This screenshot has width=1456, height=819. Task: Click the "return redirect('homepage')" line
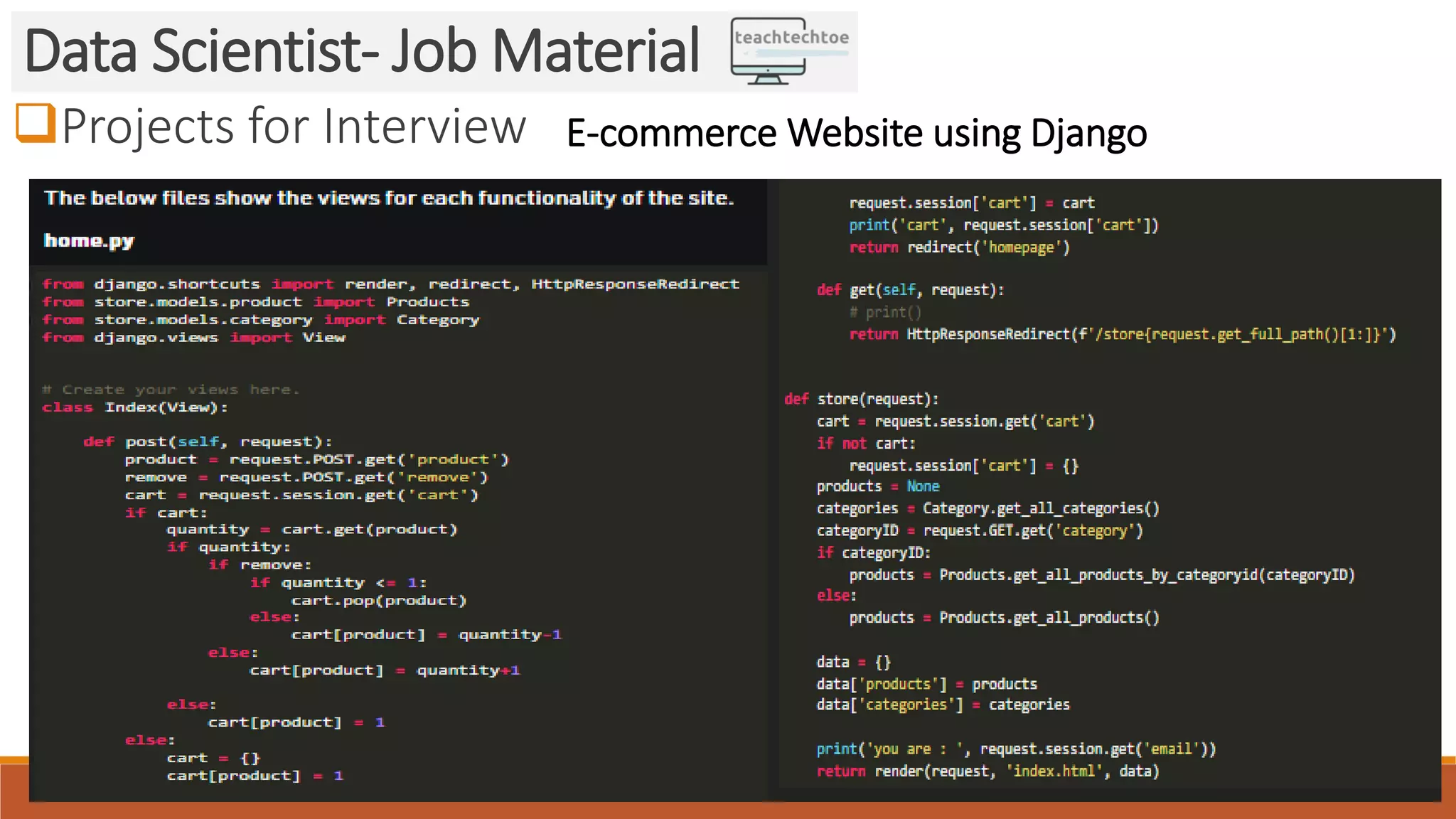tap(960, 247)
